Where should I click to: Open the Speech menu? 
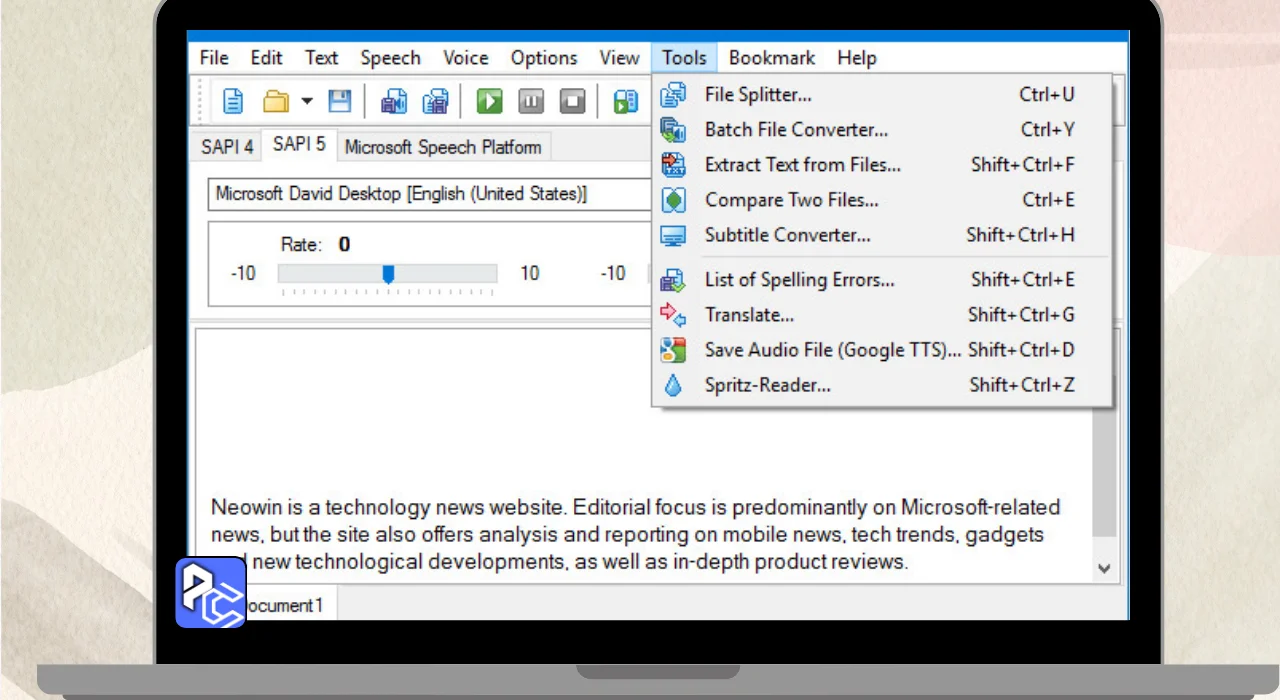390,58
